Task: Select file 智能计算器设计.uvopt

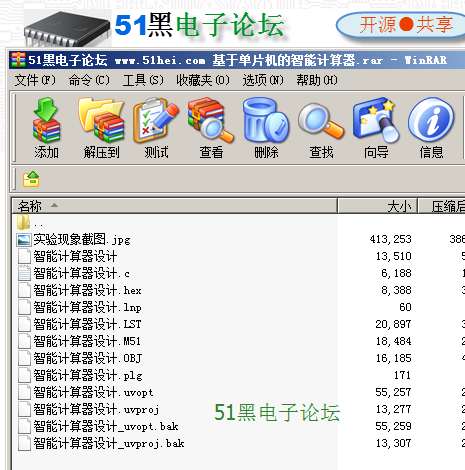Action: (93, 392)
